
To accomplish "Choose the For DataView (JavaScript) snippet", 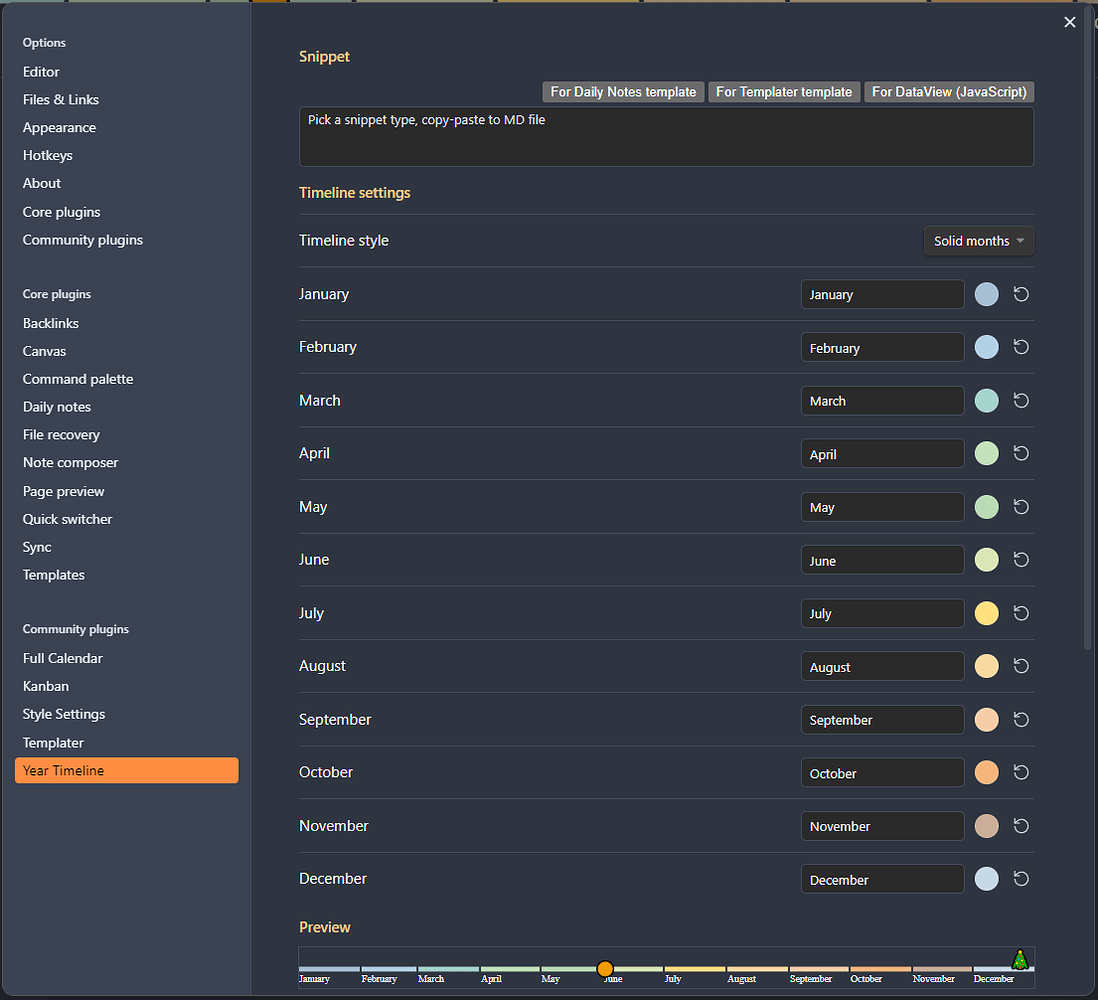I will [948, 92].
